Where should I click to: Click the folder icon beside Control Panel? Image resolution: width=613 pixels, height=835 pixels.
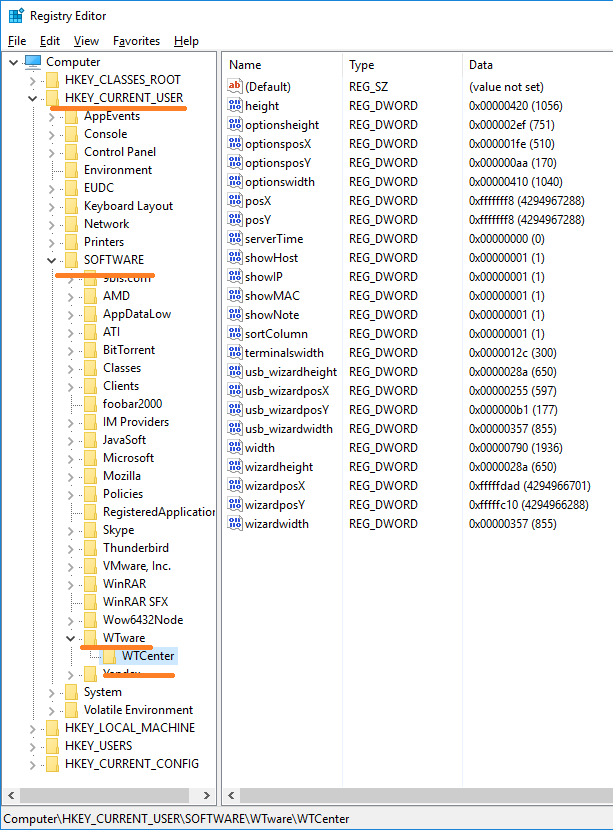pos(71,152)
